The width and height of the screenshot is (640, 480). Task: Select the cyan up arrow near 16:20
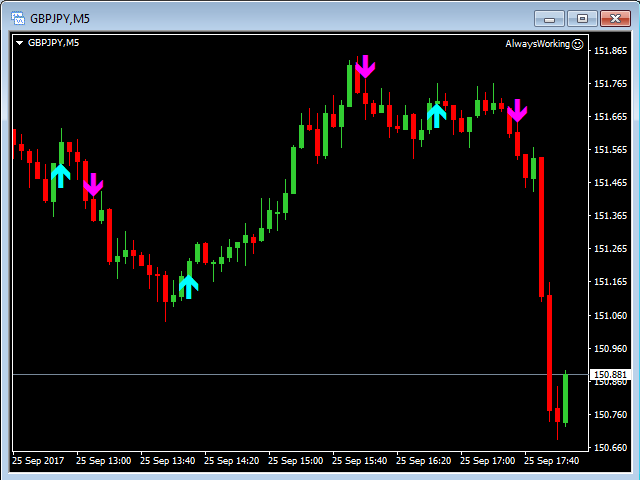[437, 116]
